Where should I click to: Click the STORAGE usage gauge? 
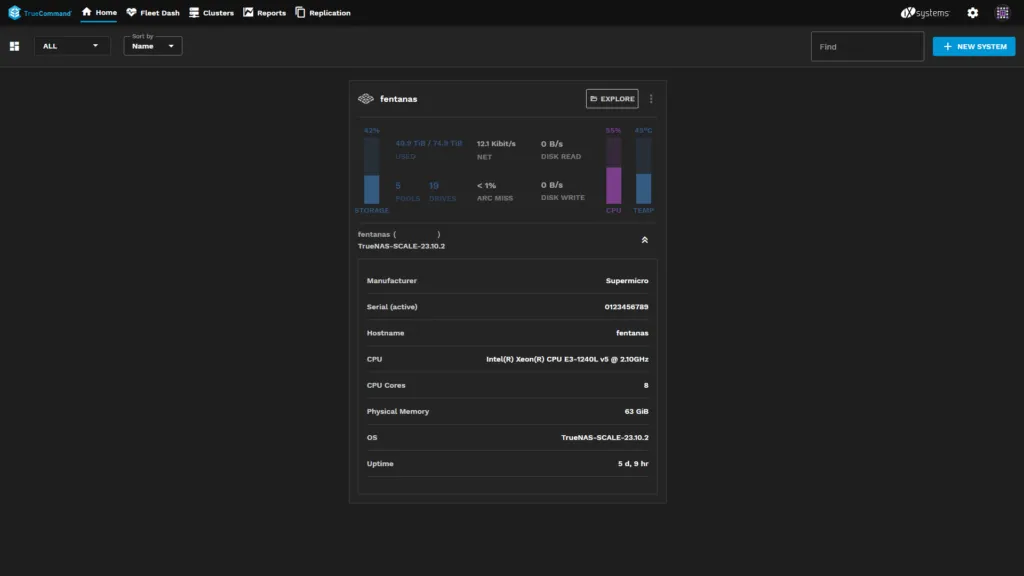click(371, 170)
